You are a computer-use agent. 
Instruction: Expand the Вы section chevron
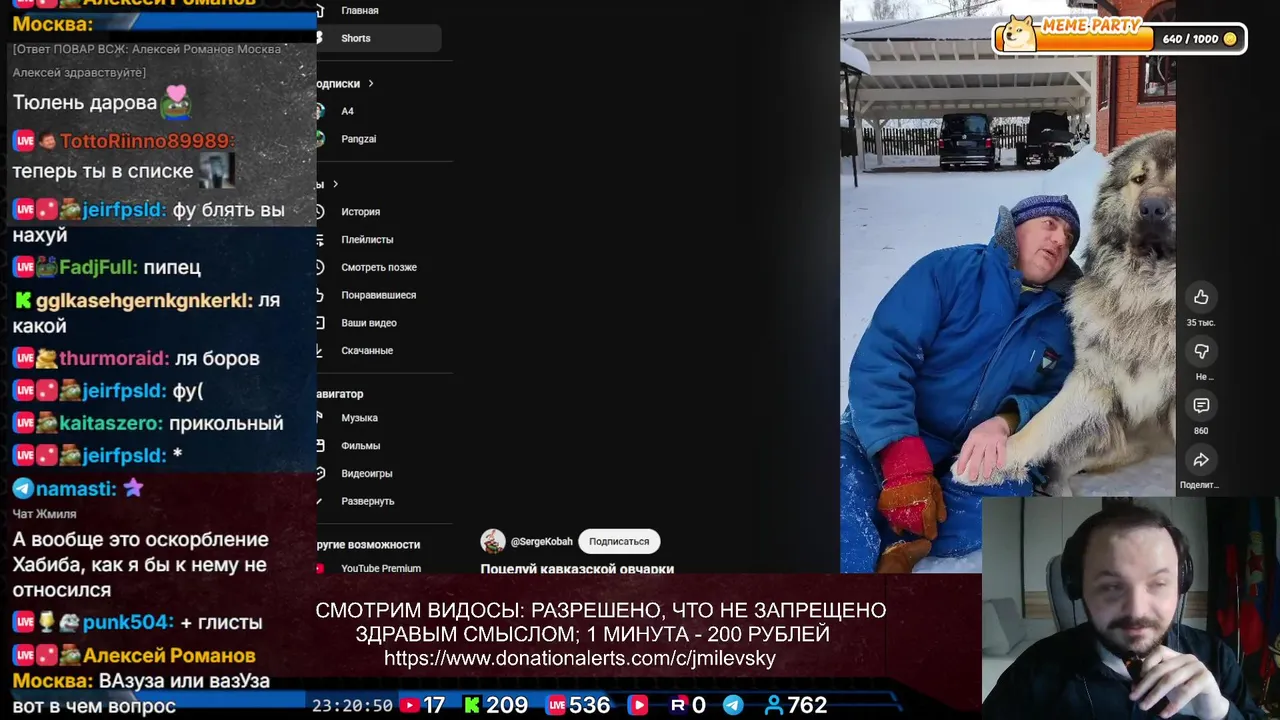(x=335, y=184)
